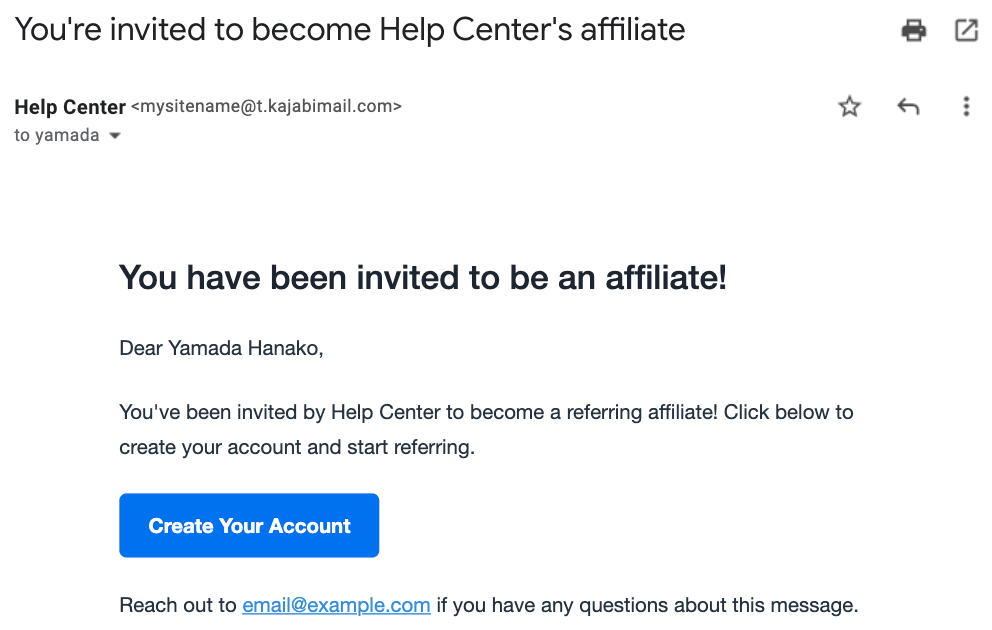The width and height of the screenshot is (992, 630).
Task: Print this email with the printer icon
Action: click(x=914, y=30)
